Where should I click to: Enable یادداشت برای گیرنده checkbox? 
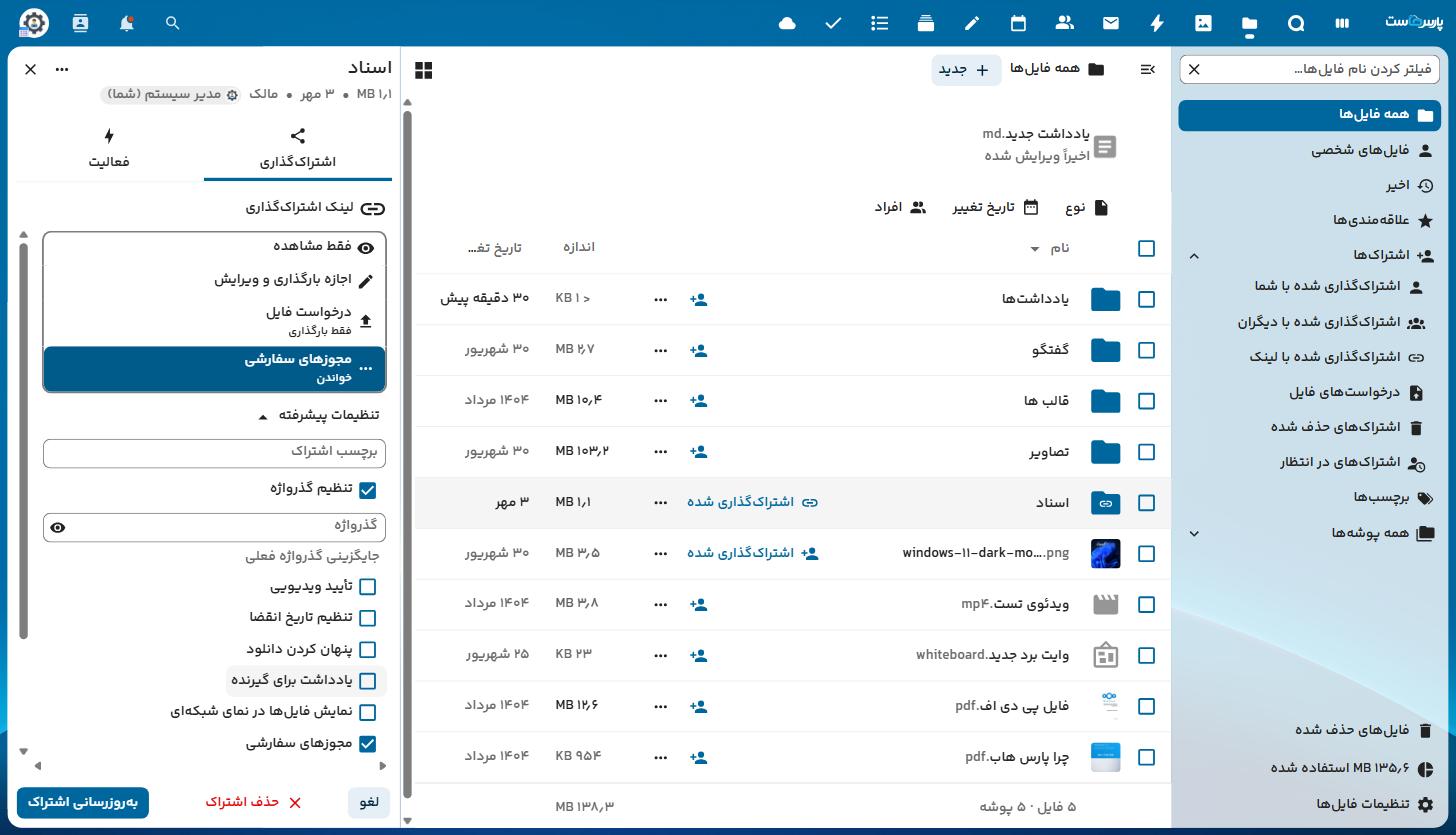click(x=368, y=681)
